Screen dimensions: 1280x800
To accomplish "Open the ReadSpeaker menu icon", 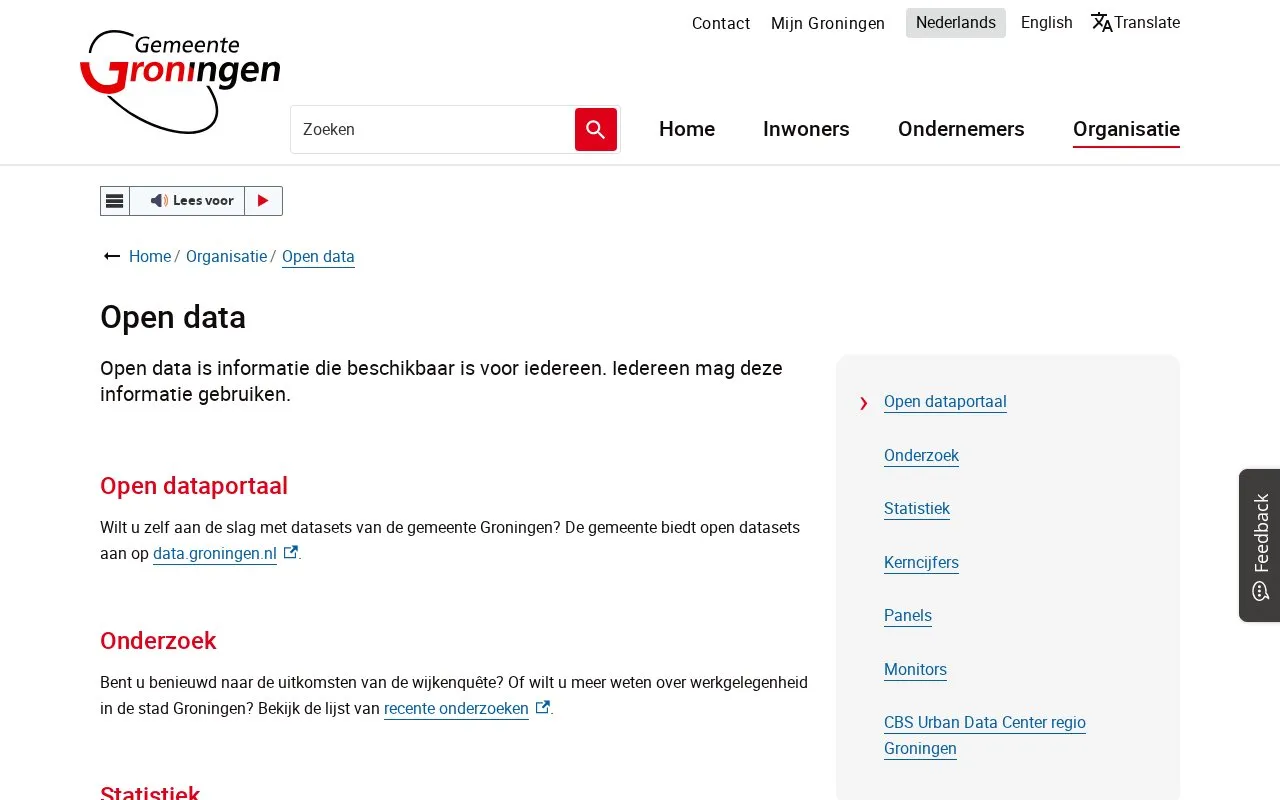I will 115,201.
